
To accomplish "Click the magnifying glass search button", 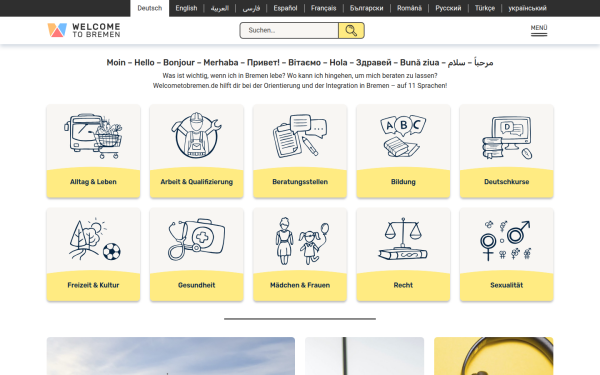I will tap(351, 31).
